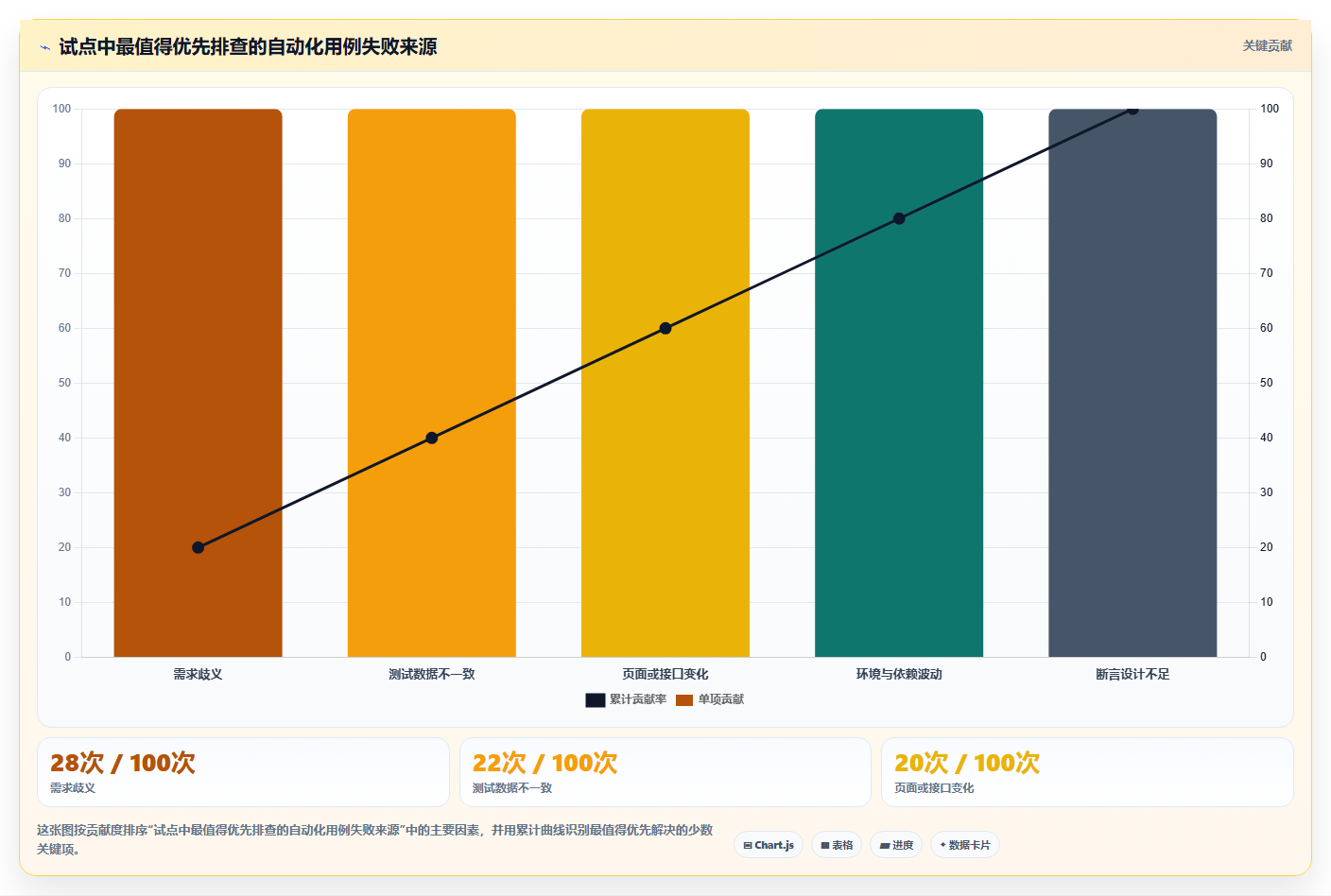
Task: Click the lightning icon beside the chart title
Action: click(x=44, y=47)
